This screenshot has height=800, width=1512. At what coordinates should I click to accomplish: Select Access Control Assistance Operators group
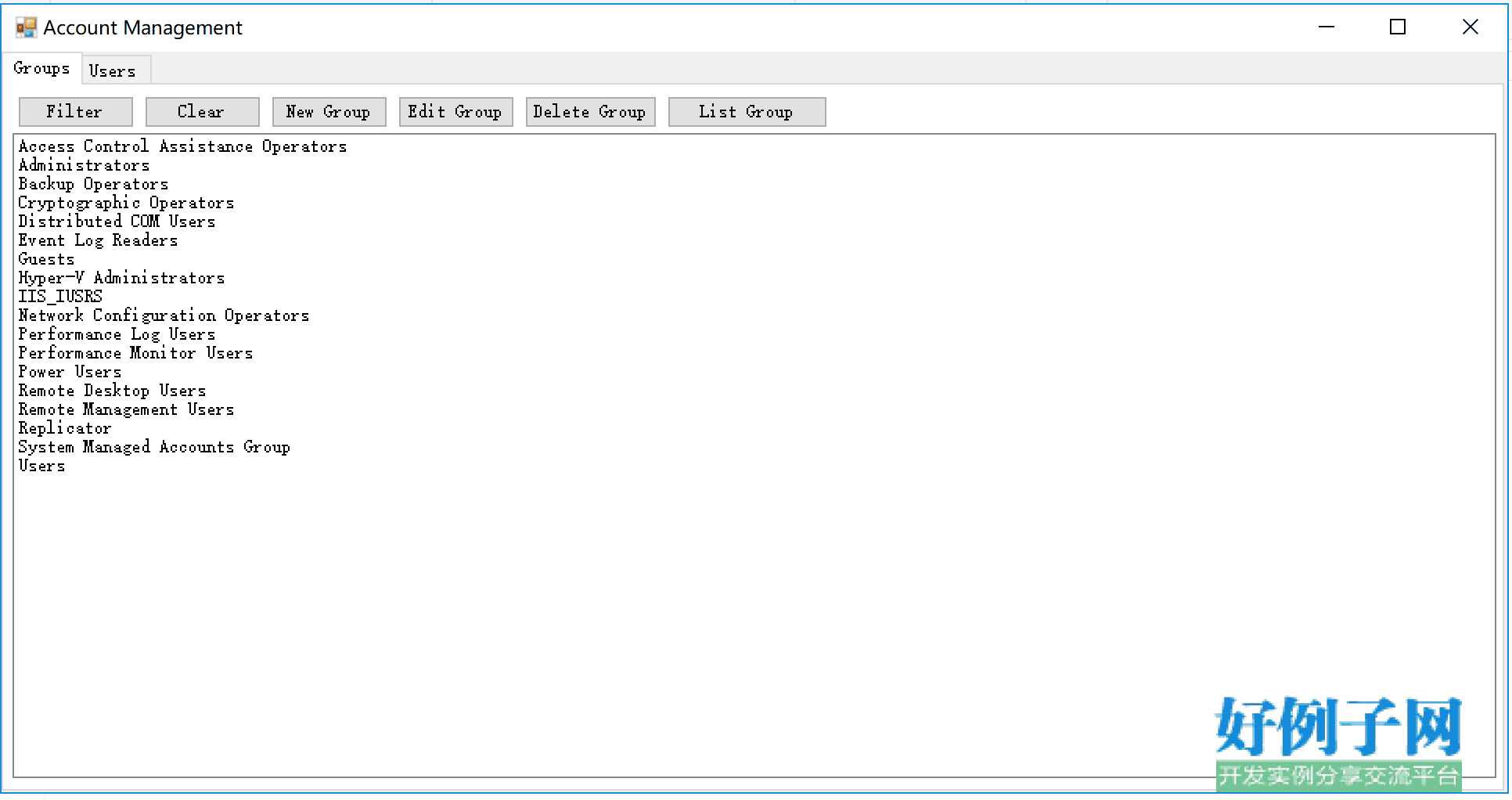click(x=182, y=146)
